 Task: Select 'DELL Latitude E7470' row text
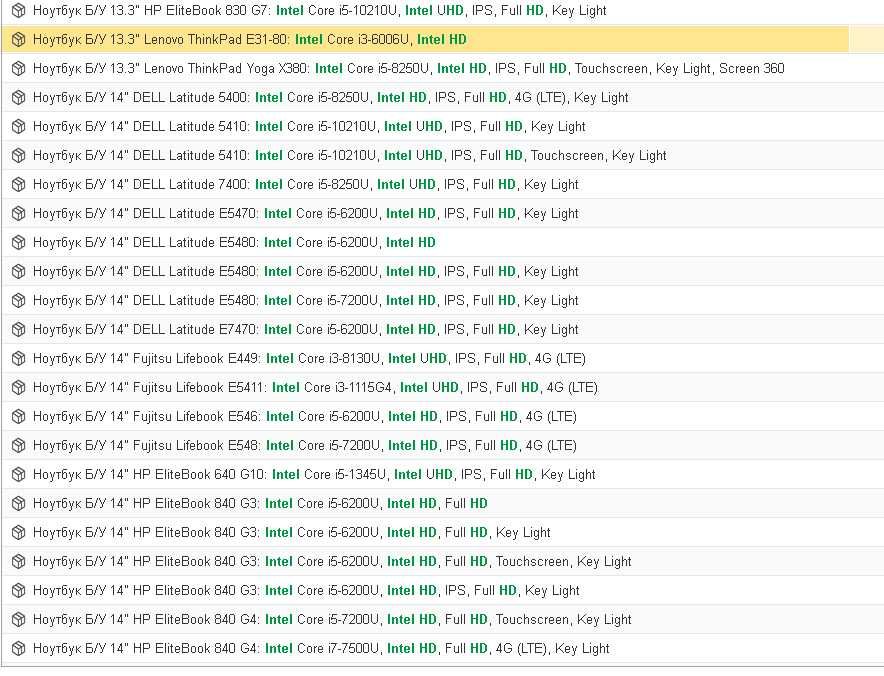[x=306, y=329]
